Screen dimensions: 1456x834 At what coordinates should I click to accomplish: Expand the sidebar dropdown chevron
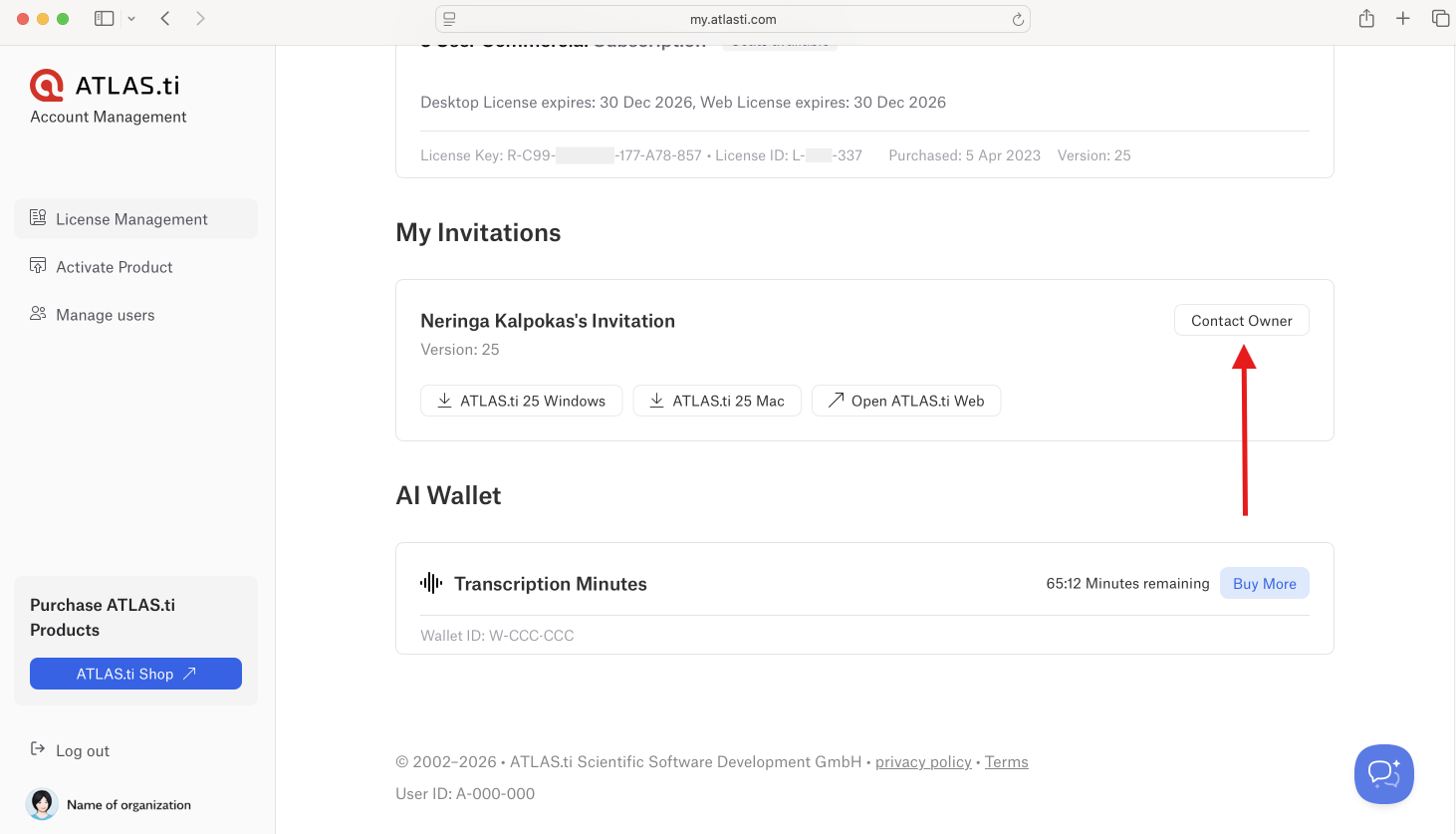pos(131,19)
